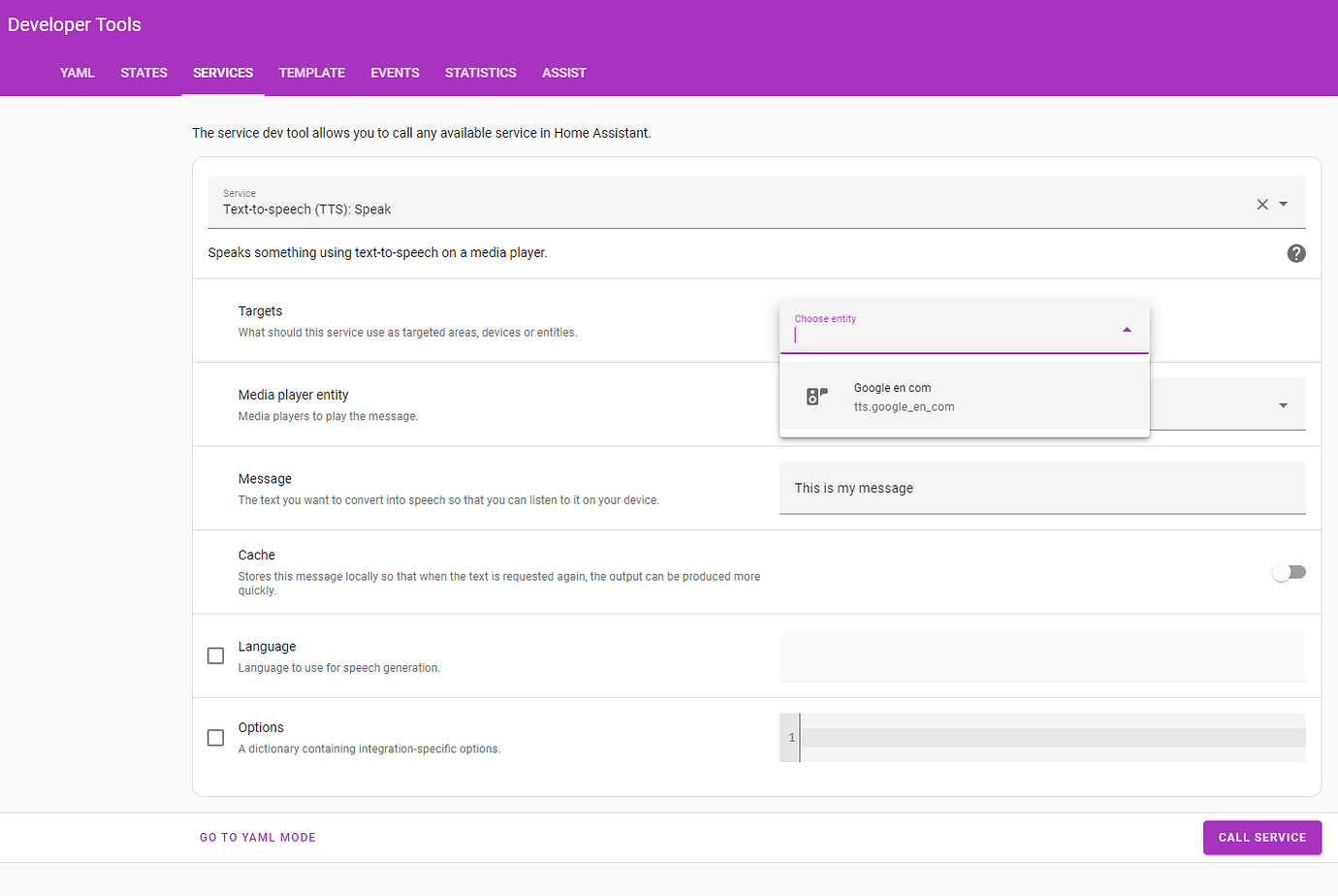Open the ASSIST tab
The width and height of the screenshot is (1338, 896).
[x=563, y=73]
